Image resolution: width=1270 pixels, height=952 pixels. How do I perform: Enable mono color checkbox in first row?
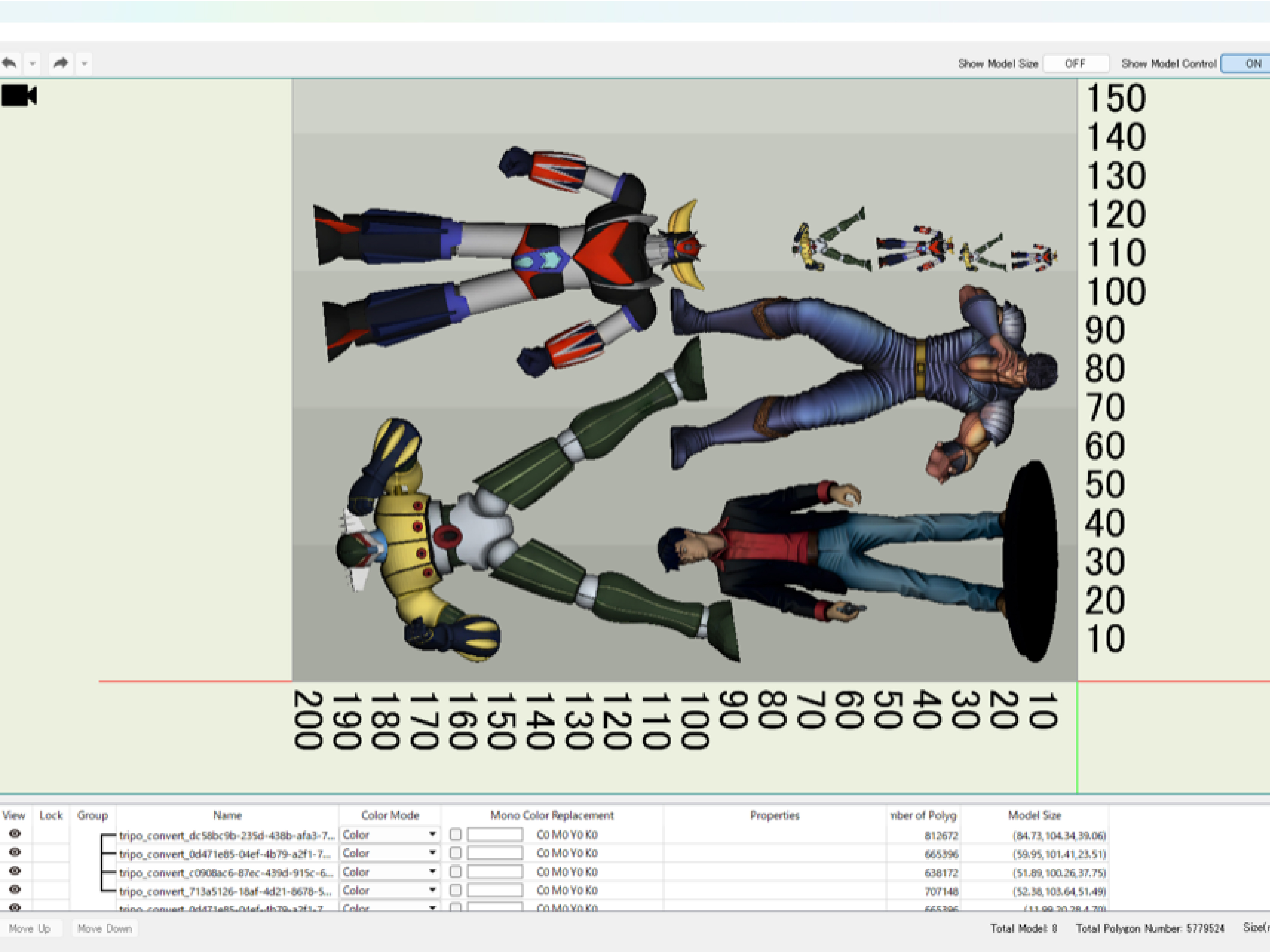coord(455,834)
